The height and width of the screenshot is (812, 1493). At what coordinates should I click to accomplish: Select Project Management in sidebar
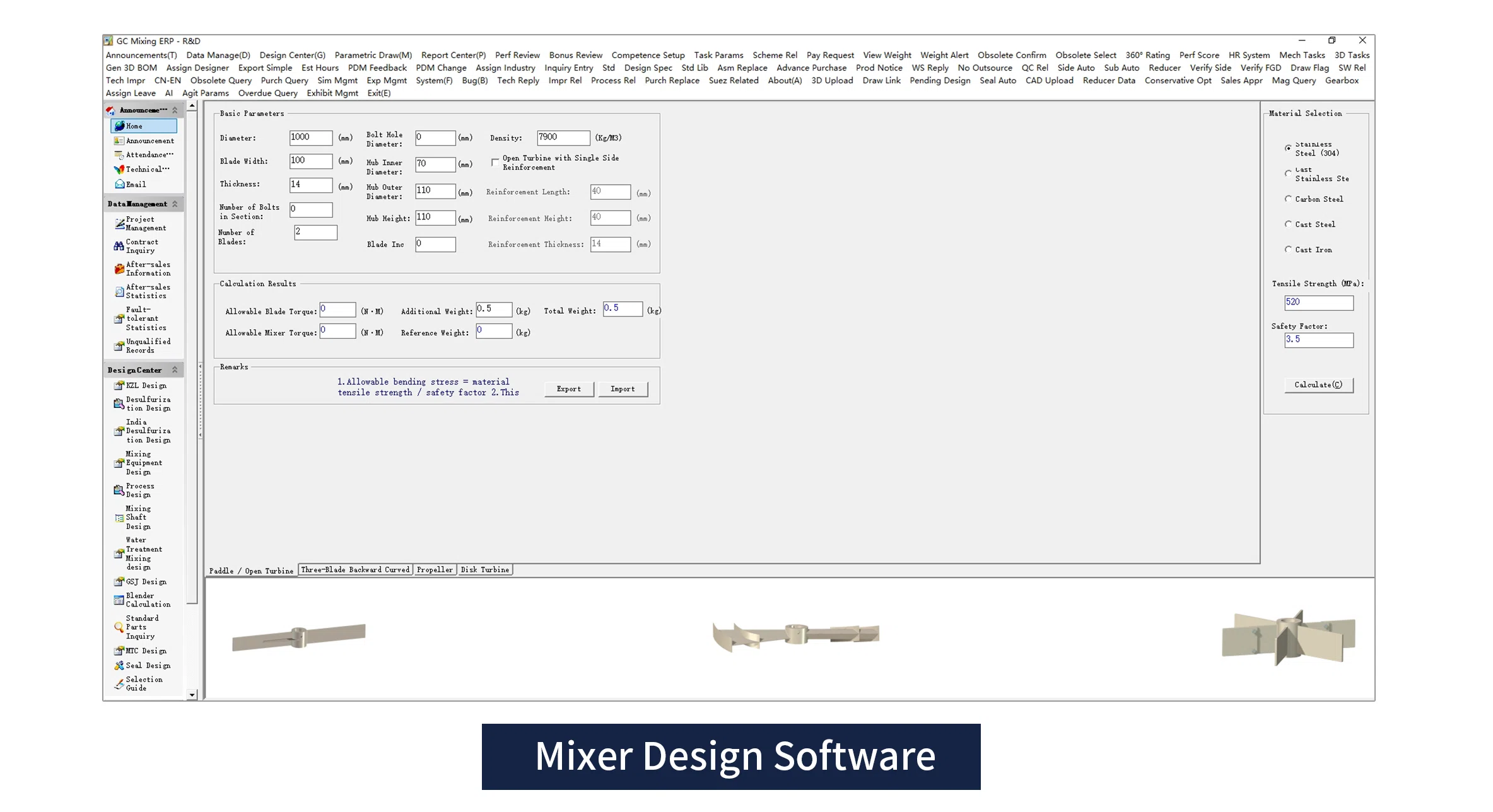[x=143, y=223]
